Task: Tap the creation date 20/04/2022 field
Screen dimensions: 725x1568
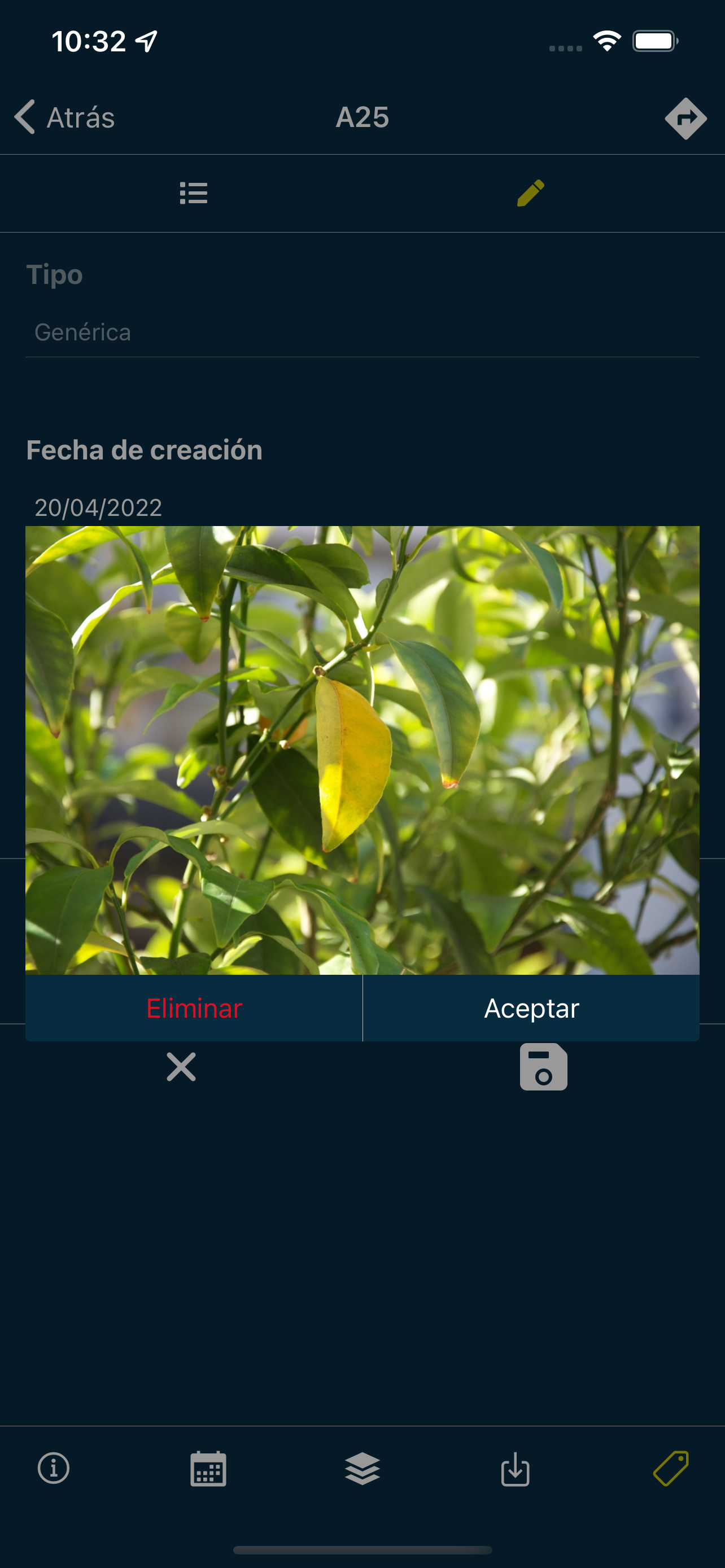Action: [x=98, y=507]
